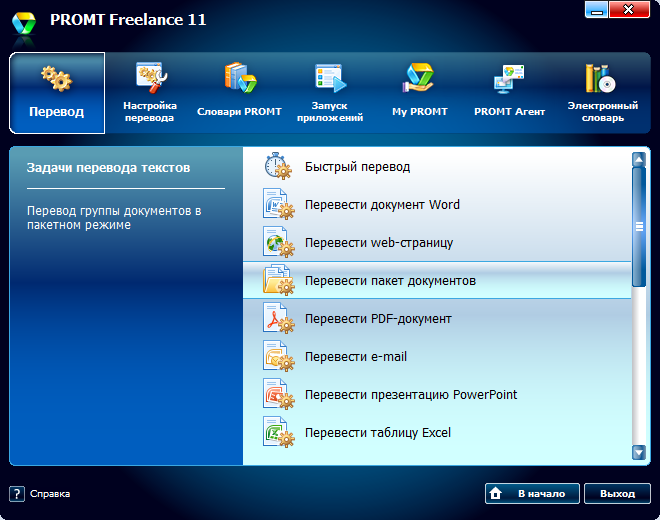The height and width of the screenshot is (520, 660).
Task: Click the Выход button
Action: click(x=617, y=493)
